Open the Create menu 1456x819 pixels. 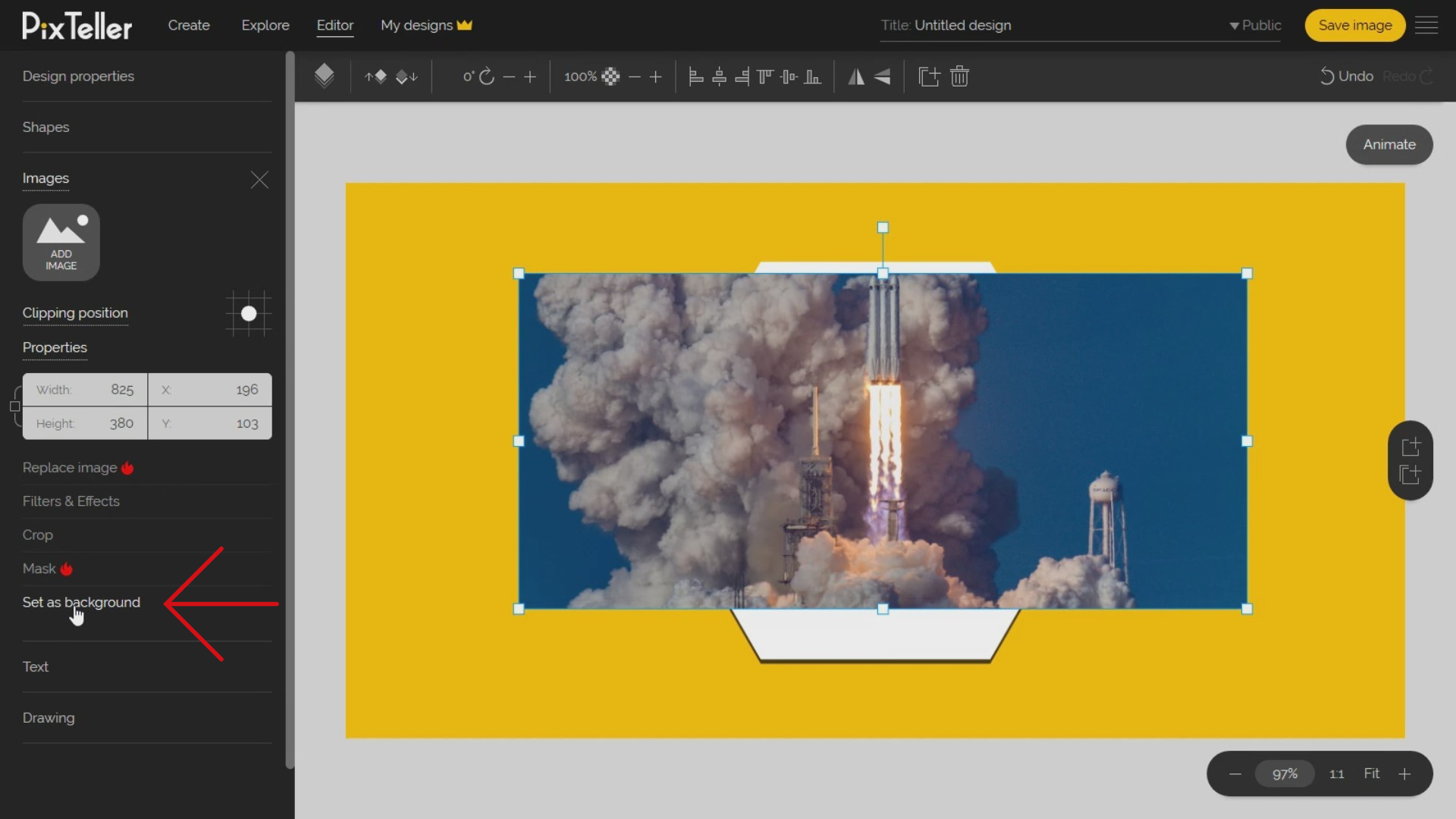(x=189, y=25)
